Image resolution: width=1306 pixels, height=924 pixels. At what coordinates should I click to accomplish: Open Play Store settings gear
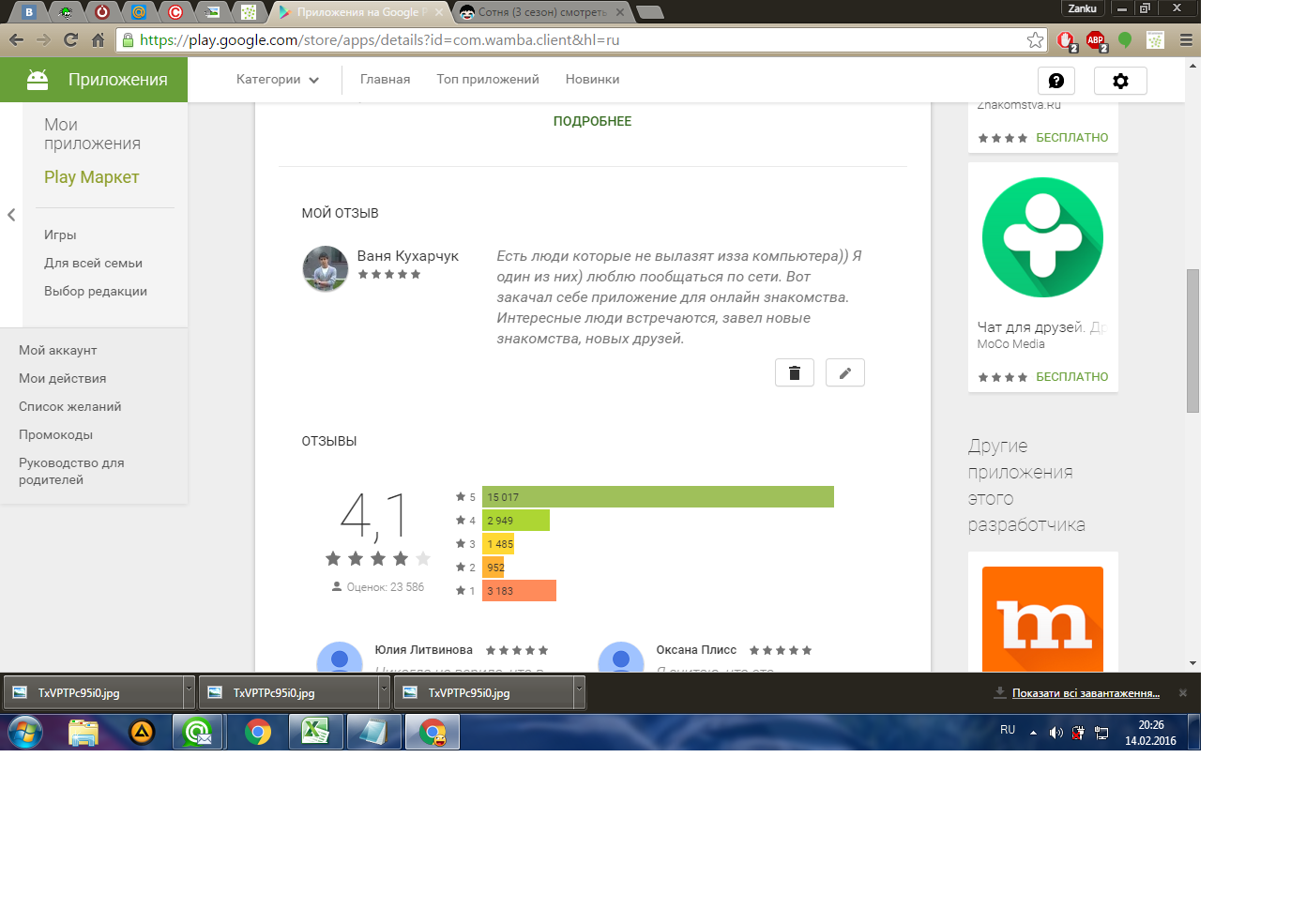pyautogui.click(x=1120, y=81)
